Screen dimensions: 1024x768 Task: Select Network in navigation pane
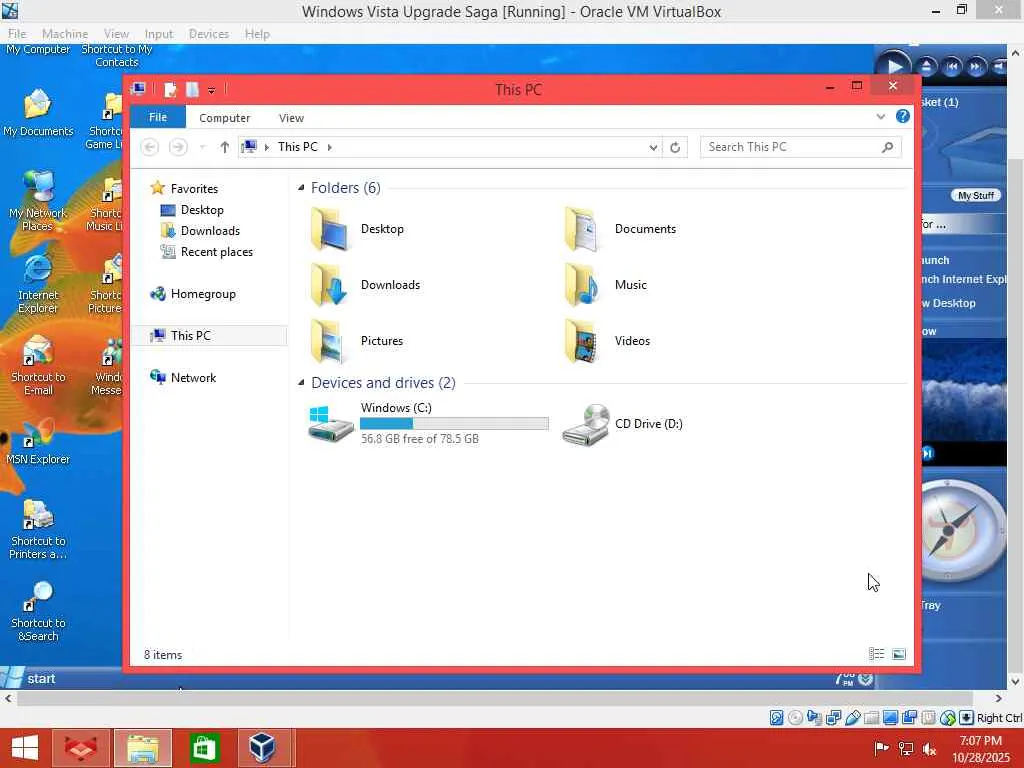click(x=184, y=377)
